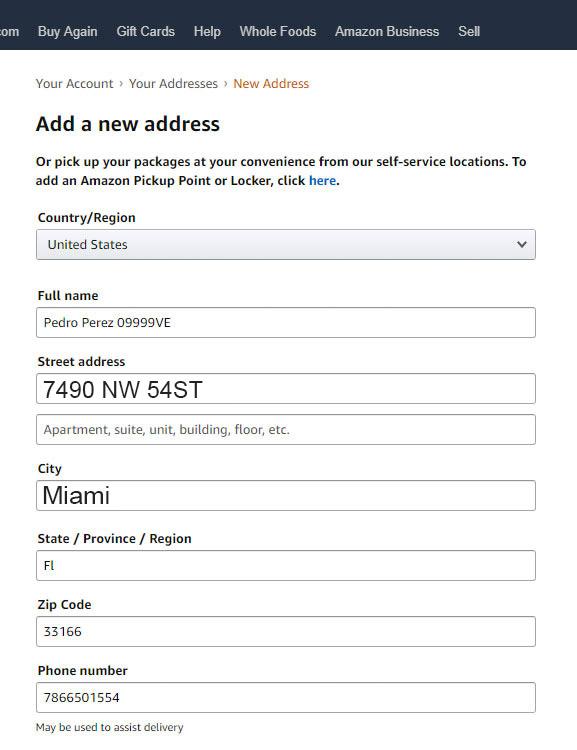The height and width of the screenshot is (750, 577).
Task: Click the New Address breadcrumb
Action: 271,84
